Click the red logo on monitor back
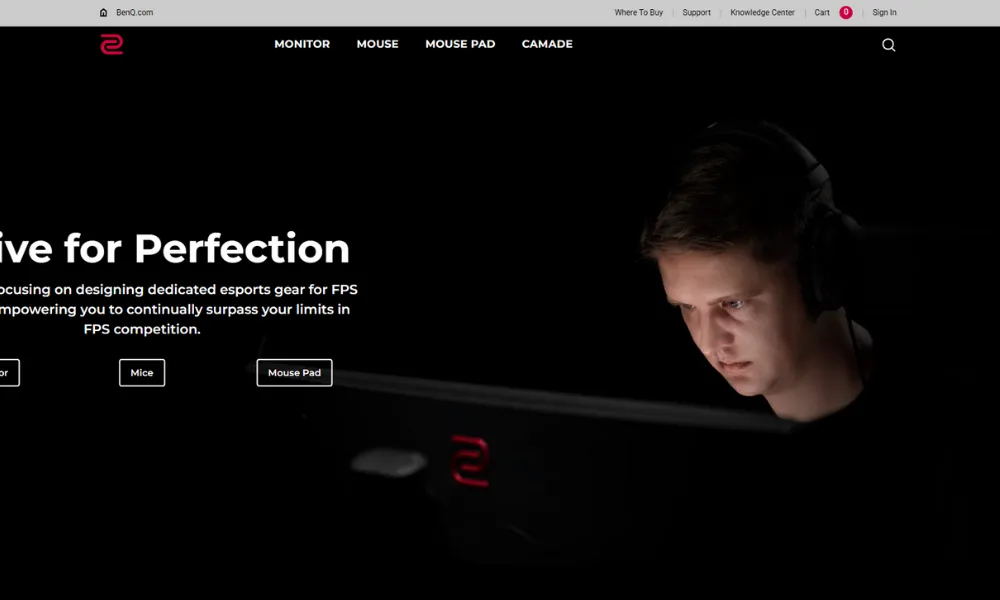Screen dimensions: 1000x600 [470, 460]
